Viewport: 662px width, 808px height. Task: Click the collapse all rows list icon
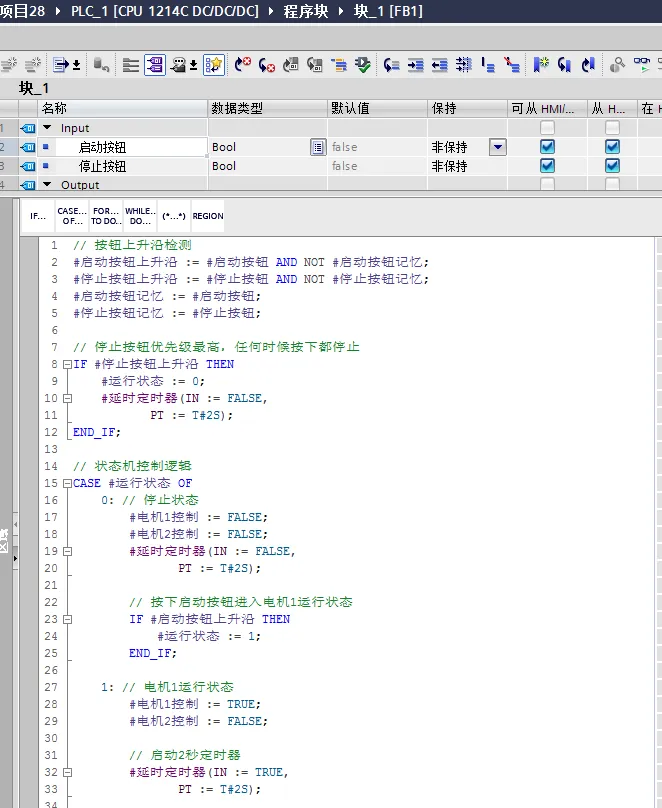[131, 65]
